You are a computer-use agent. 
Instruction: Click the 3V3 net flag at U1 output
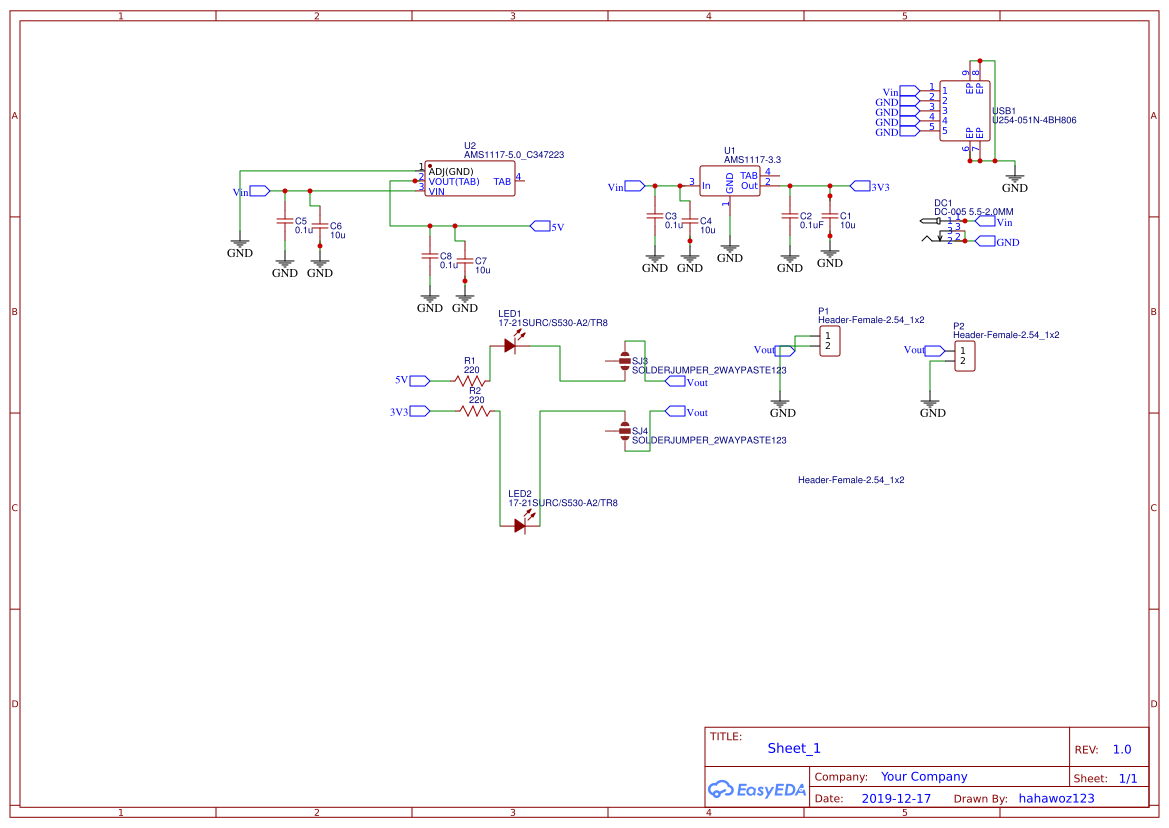[861, 186]
